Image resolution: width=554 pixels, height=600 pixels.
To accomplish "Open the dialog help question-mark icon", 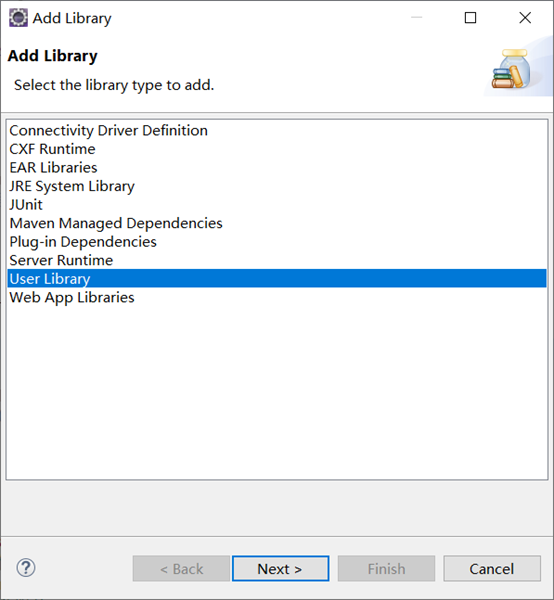I will pyautogui.click(x=26, y=568).
